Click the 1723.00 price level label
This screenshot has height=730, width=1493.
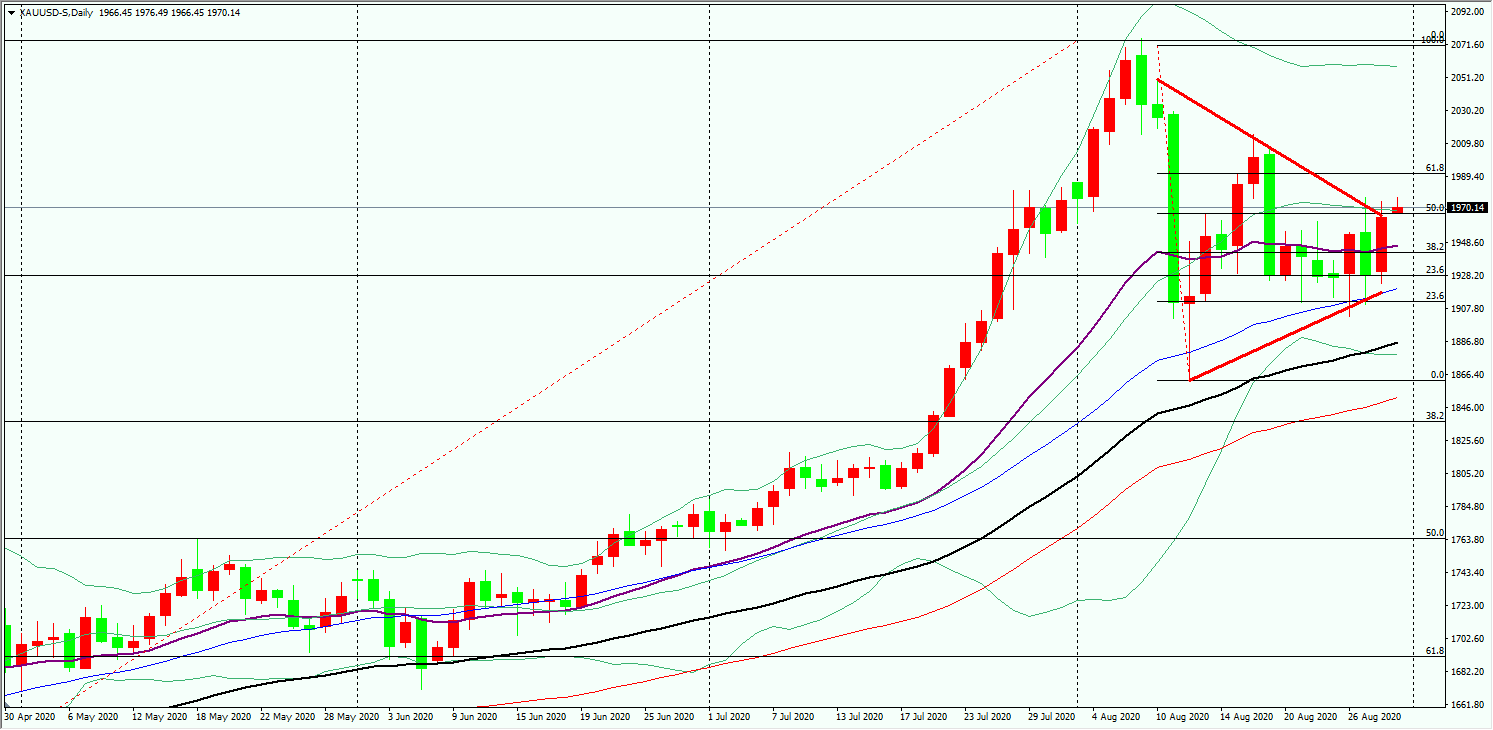pos(1467,606)
